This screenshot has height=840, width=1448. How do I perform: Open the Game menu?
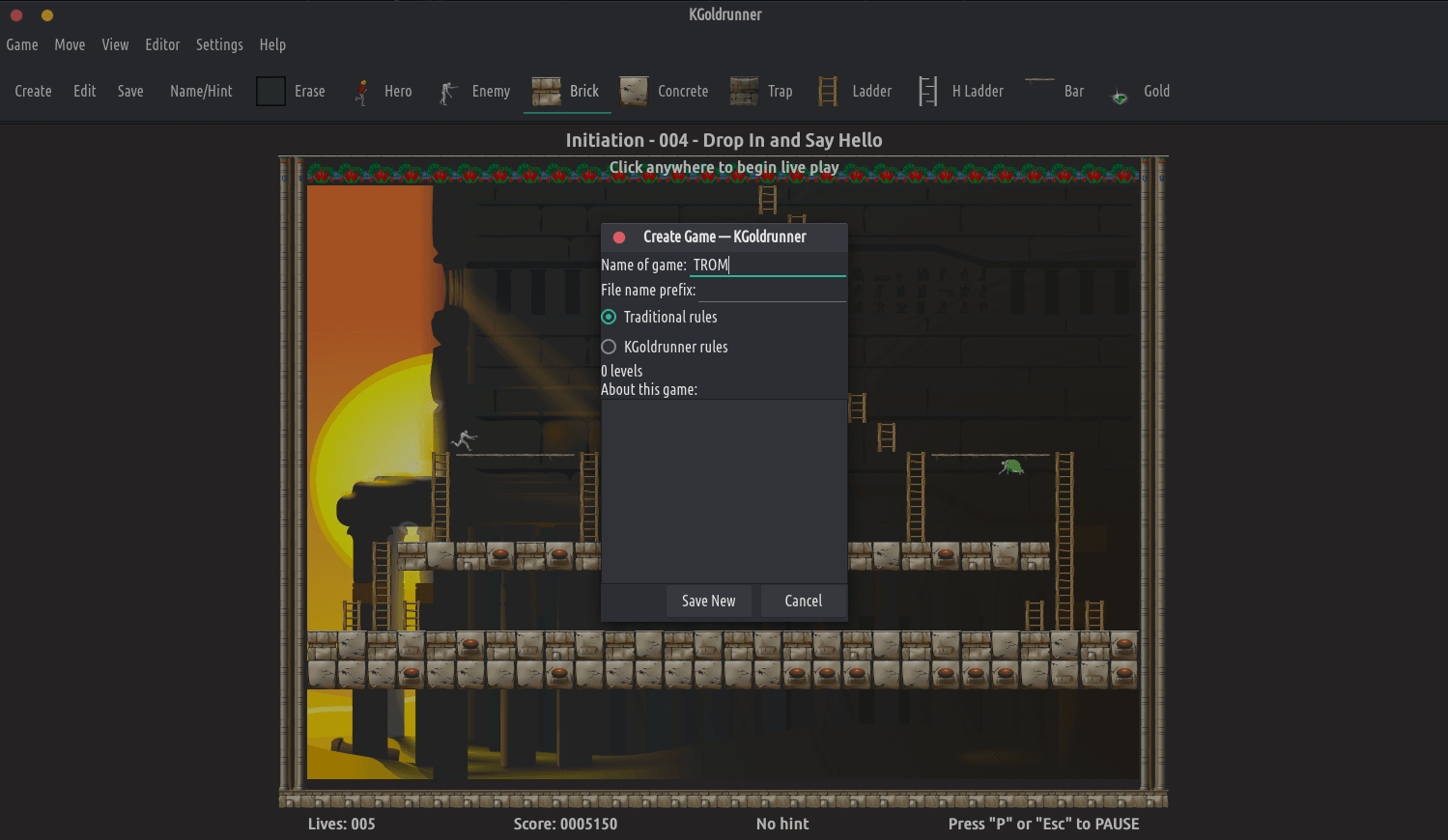[22, 44]
